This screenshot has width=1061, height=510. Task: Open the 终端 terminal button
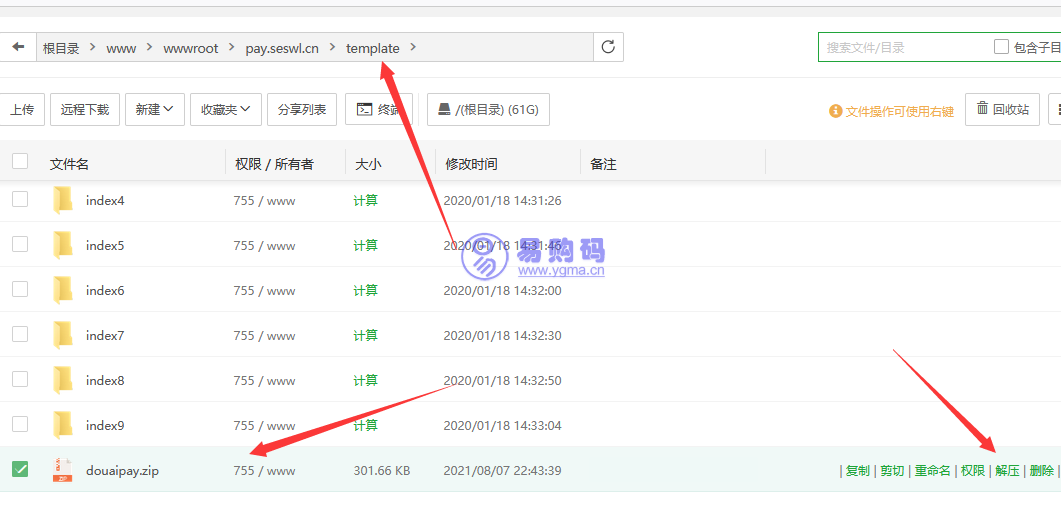(379, 110)
